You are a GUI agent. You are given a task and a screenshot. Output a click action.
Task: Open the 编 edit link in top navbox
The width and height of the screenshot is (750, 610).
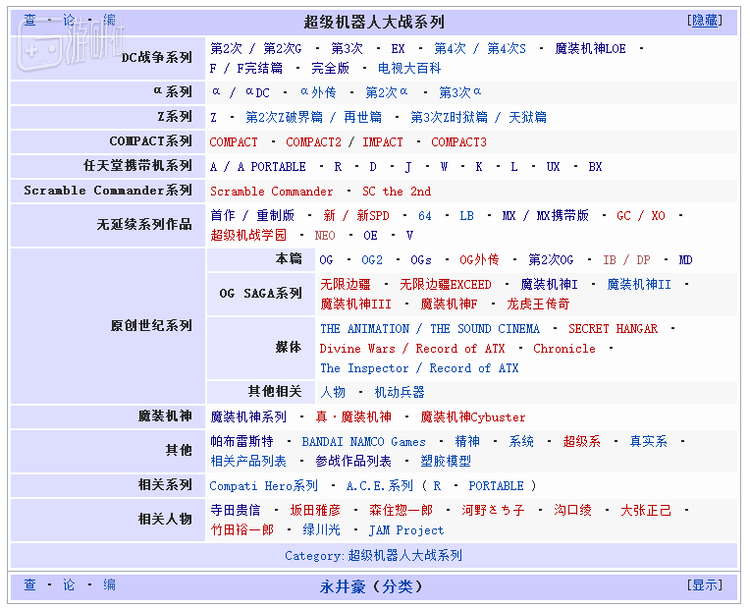tap(109, 21)
